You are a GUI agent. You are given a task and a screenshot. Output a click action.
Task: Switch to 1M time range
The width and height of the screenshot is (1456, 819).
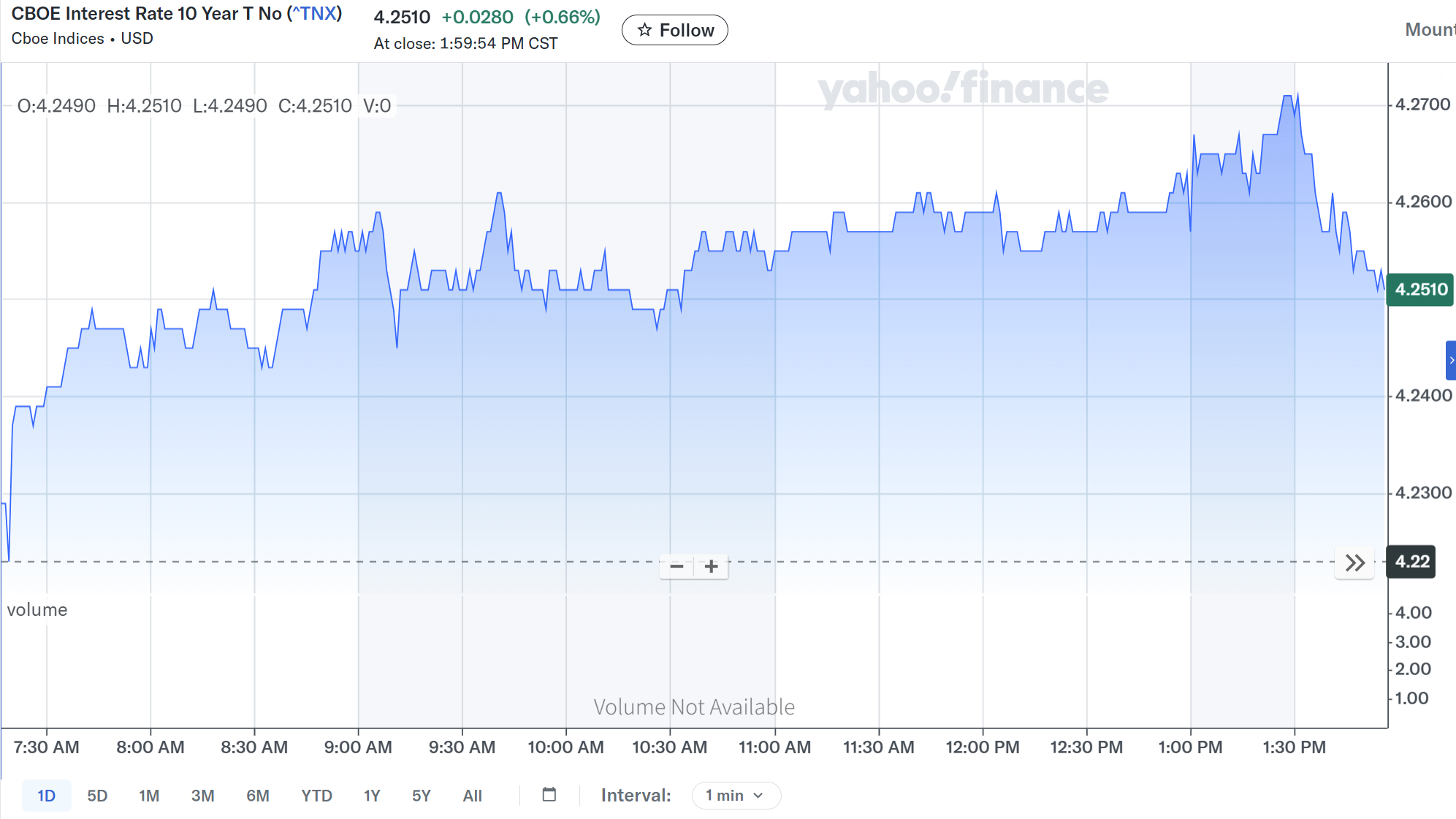(x=149, y=796)
